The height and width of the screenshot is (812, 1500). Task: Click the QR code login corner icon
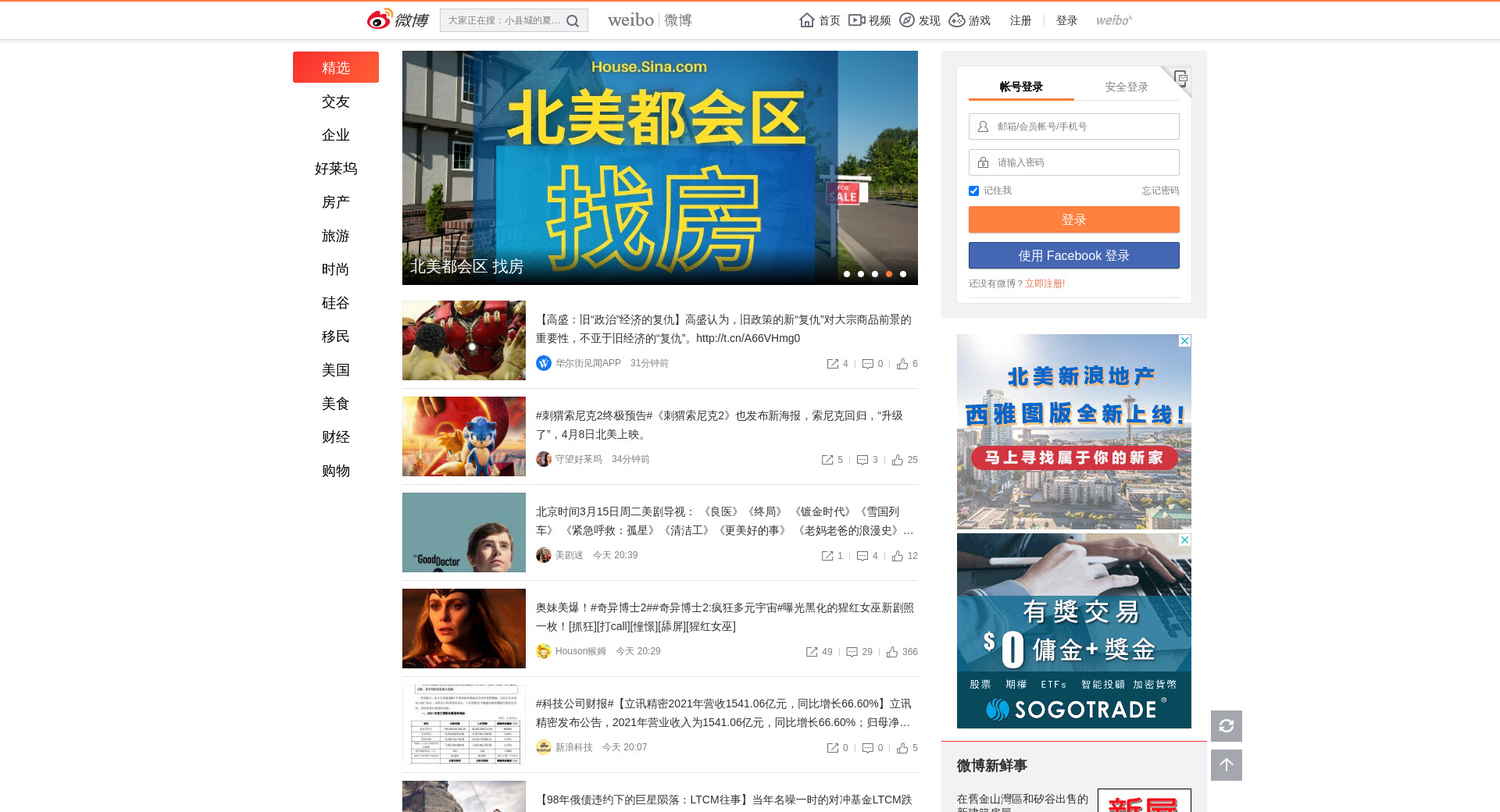(x=1180, y=77)
